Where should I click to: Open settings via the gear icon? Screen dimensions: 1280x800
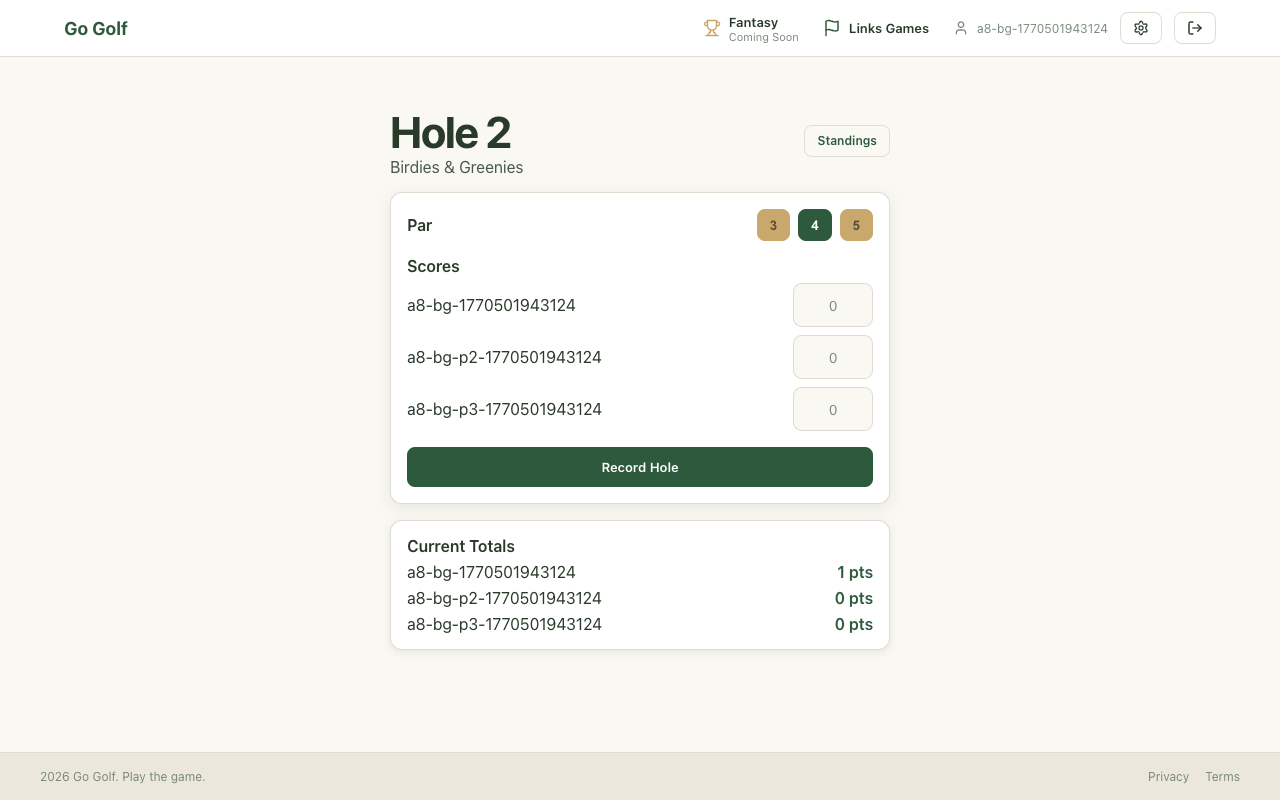coord(1141,28)
